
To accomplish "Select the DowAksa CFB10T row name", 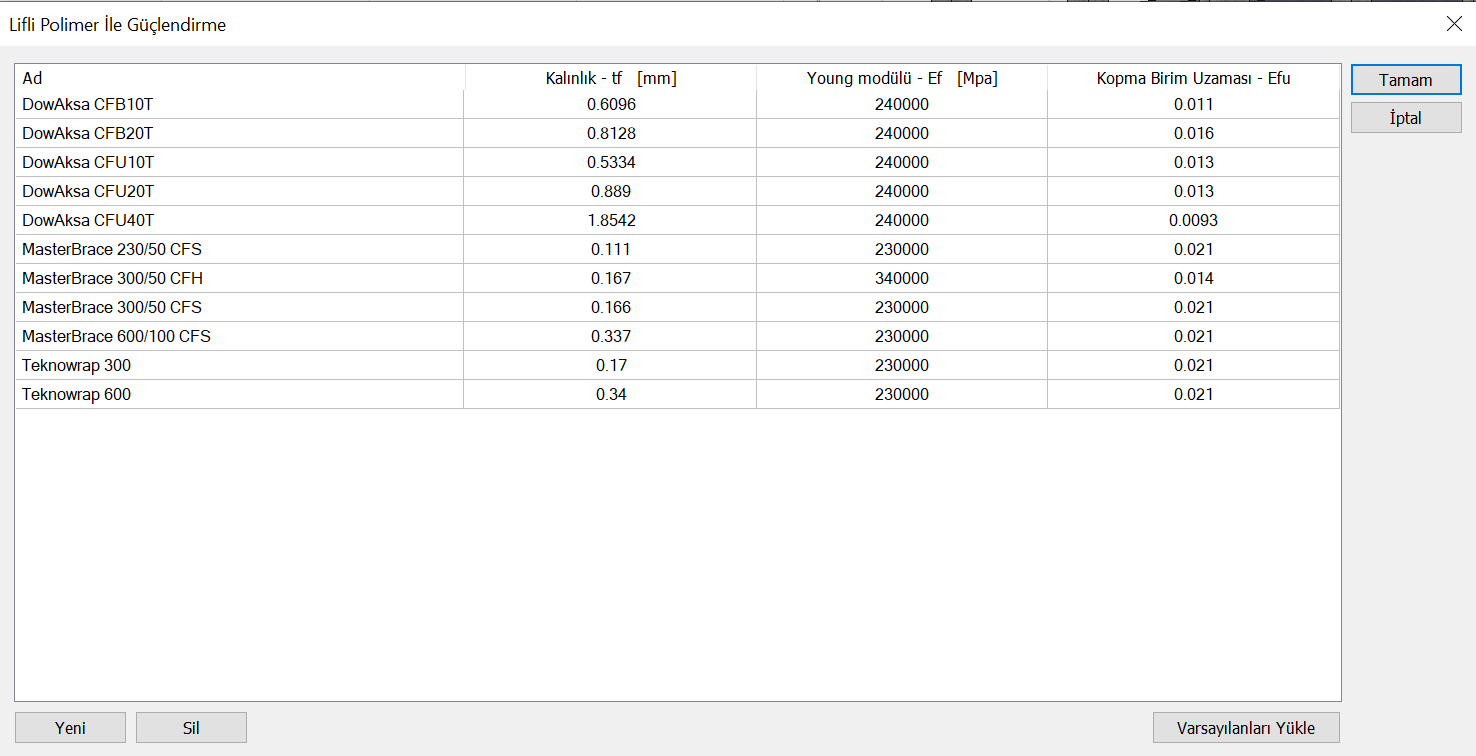I will pyautogui.click(x=88, y=104).
